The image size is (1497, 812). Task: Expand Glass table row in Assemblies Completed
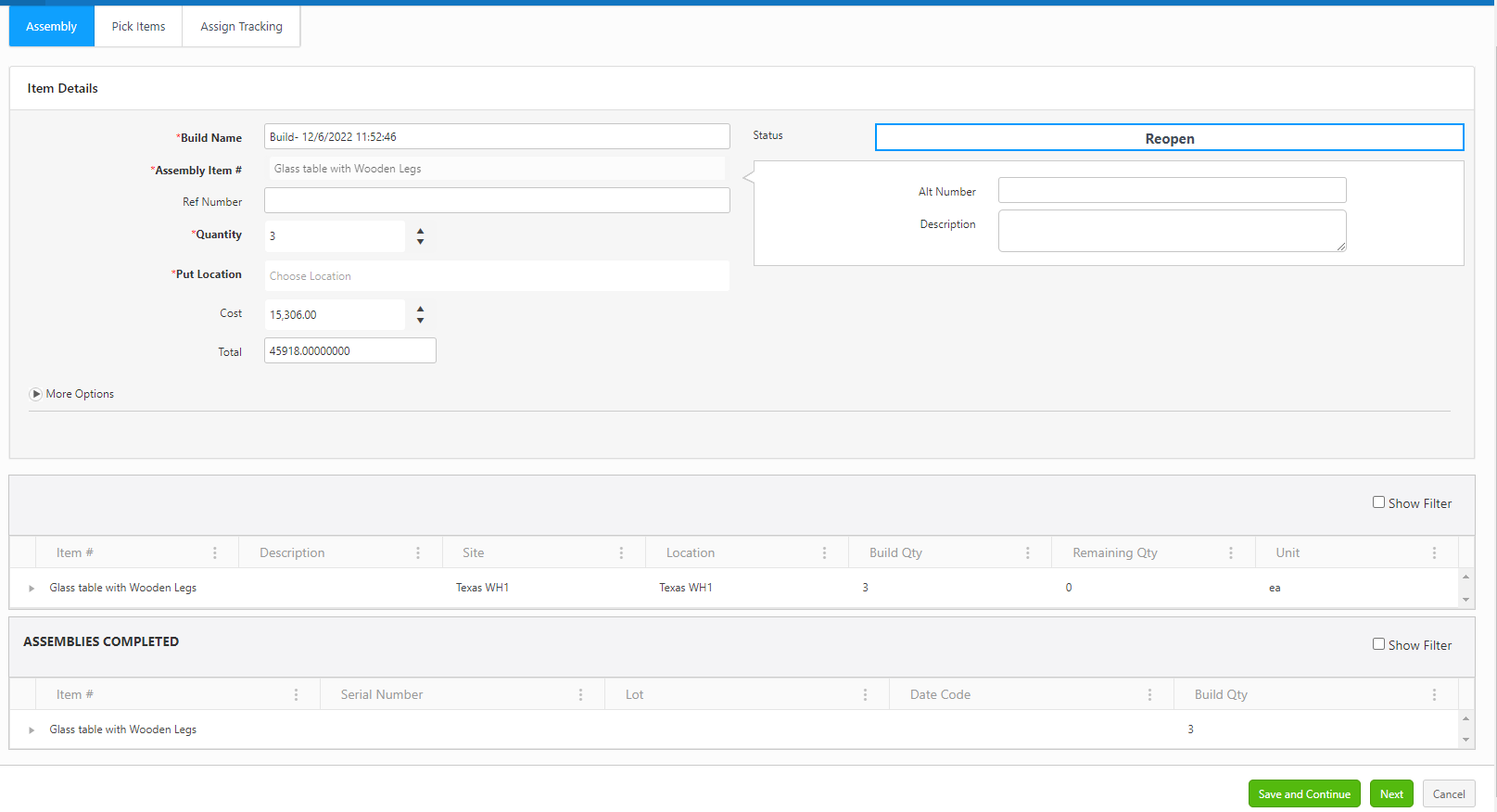click(32, 730)
